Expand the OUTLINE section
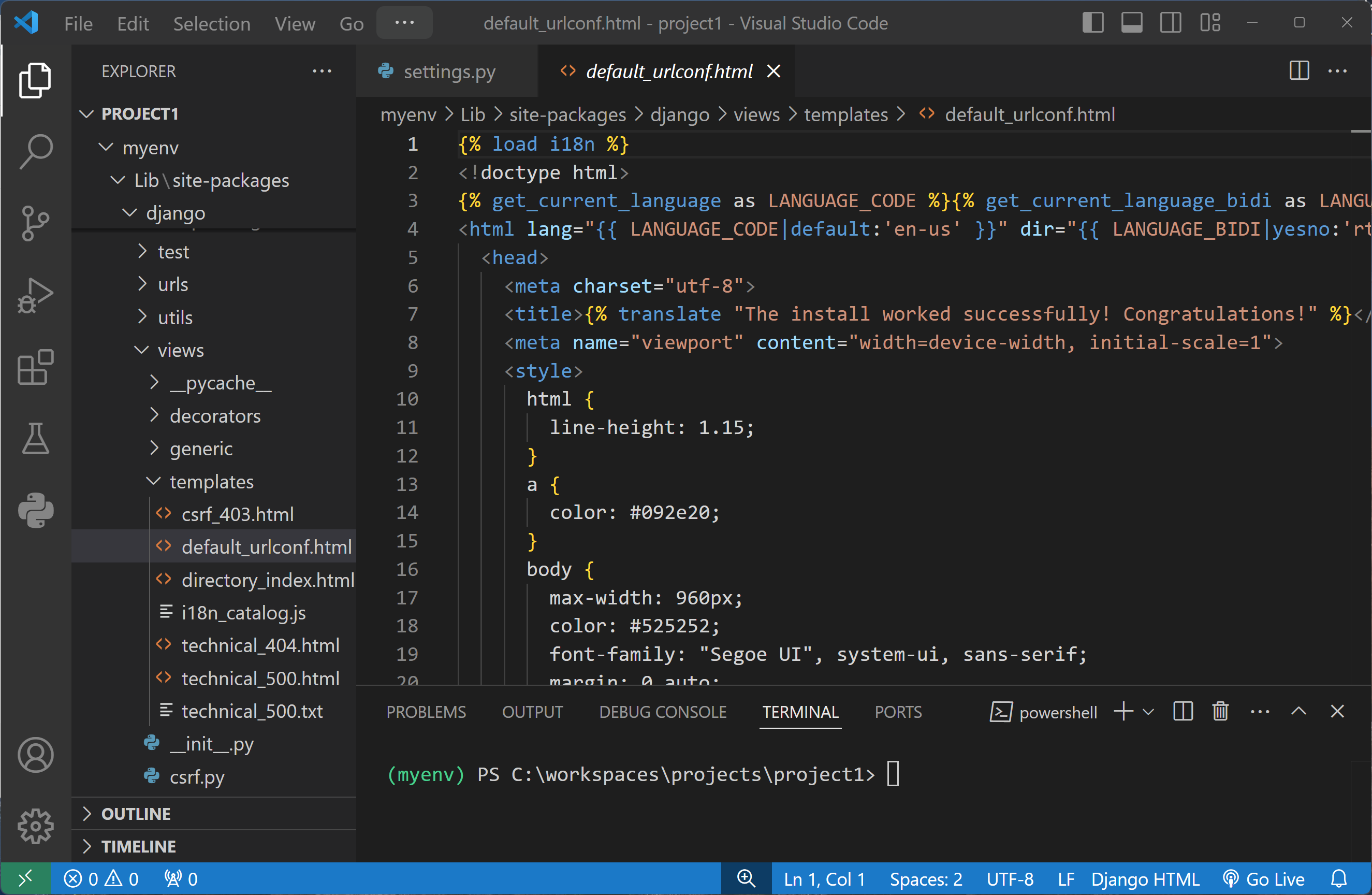Image resolution: width=1372 pixels, height=895 pixels. pos(136,814)
